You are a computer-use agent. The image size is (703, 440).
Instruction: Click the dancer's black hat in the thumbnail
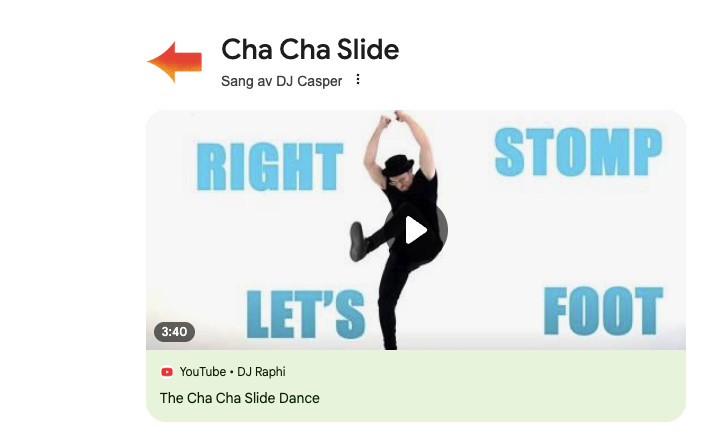coord(396,165)
